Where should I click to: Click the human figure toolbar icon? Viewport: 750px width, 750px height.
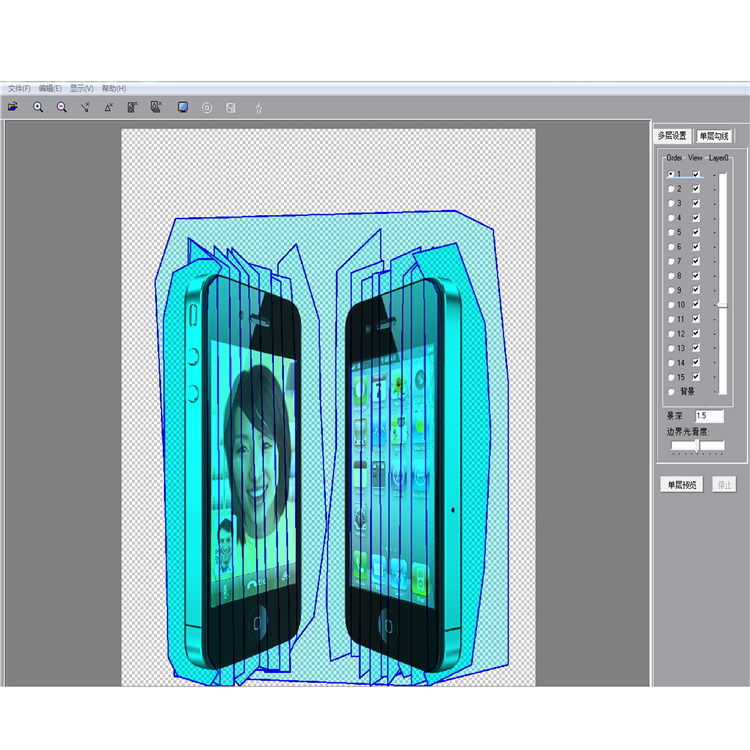[x=259, y=108]
